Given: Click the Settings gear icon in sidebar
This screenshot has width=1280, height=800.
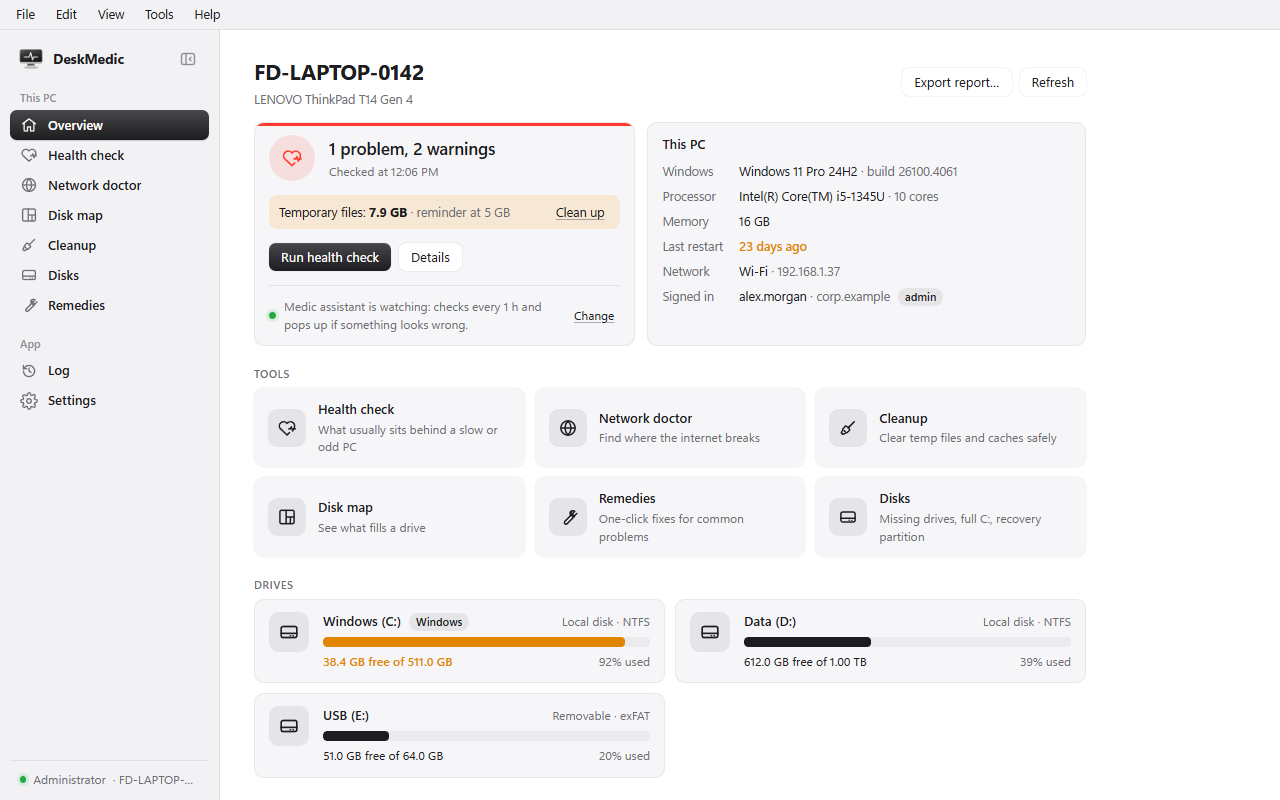Looking at the screenshot, I should click(29, 400).
